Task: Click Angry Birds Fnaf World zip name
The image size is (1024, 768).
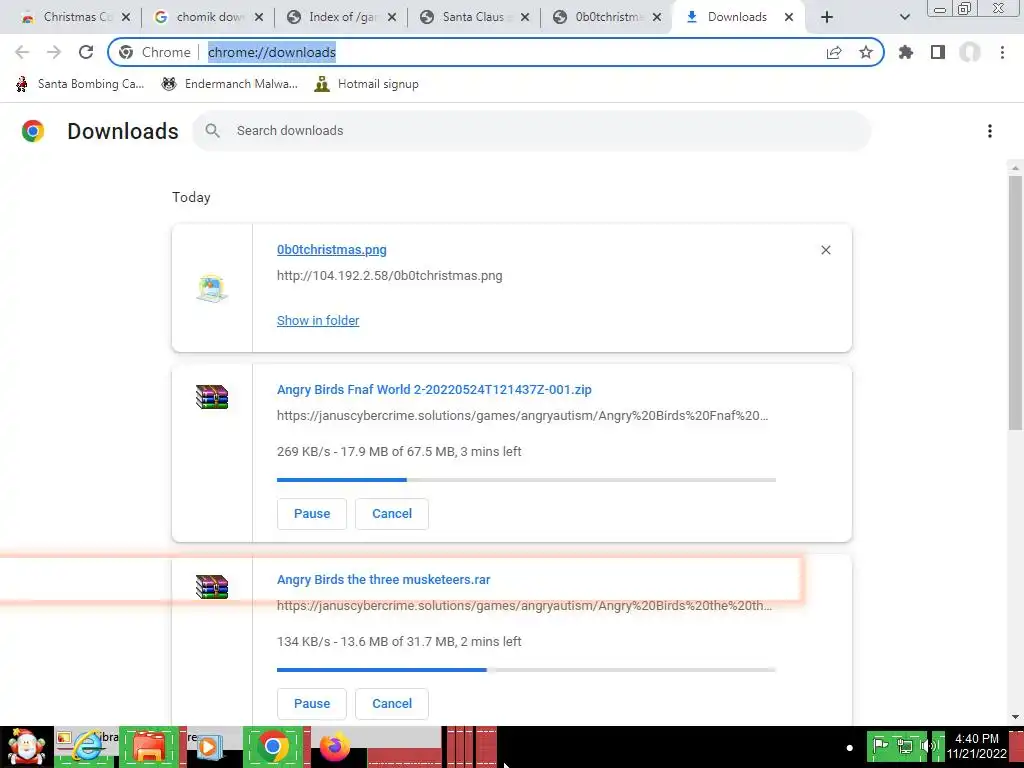Action: coord(434,390)
